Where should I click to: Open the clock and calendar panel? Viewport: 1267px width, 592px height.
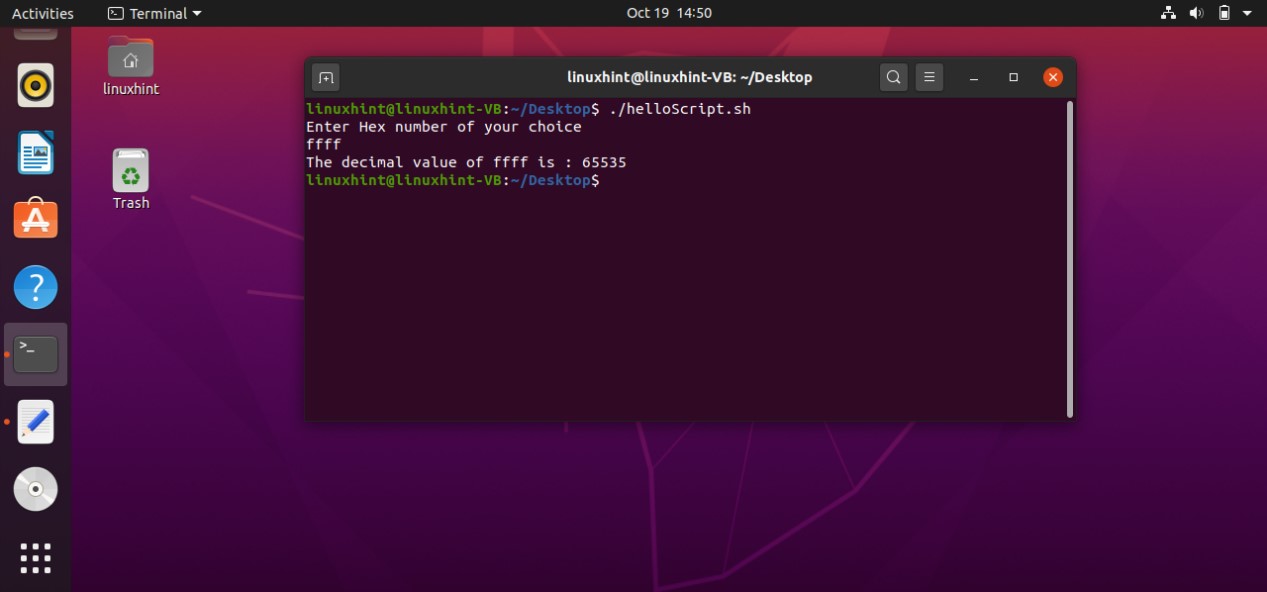coord(669,13)
